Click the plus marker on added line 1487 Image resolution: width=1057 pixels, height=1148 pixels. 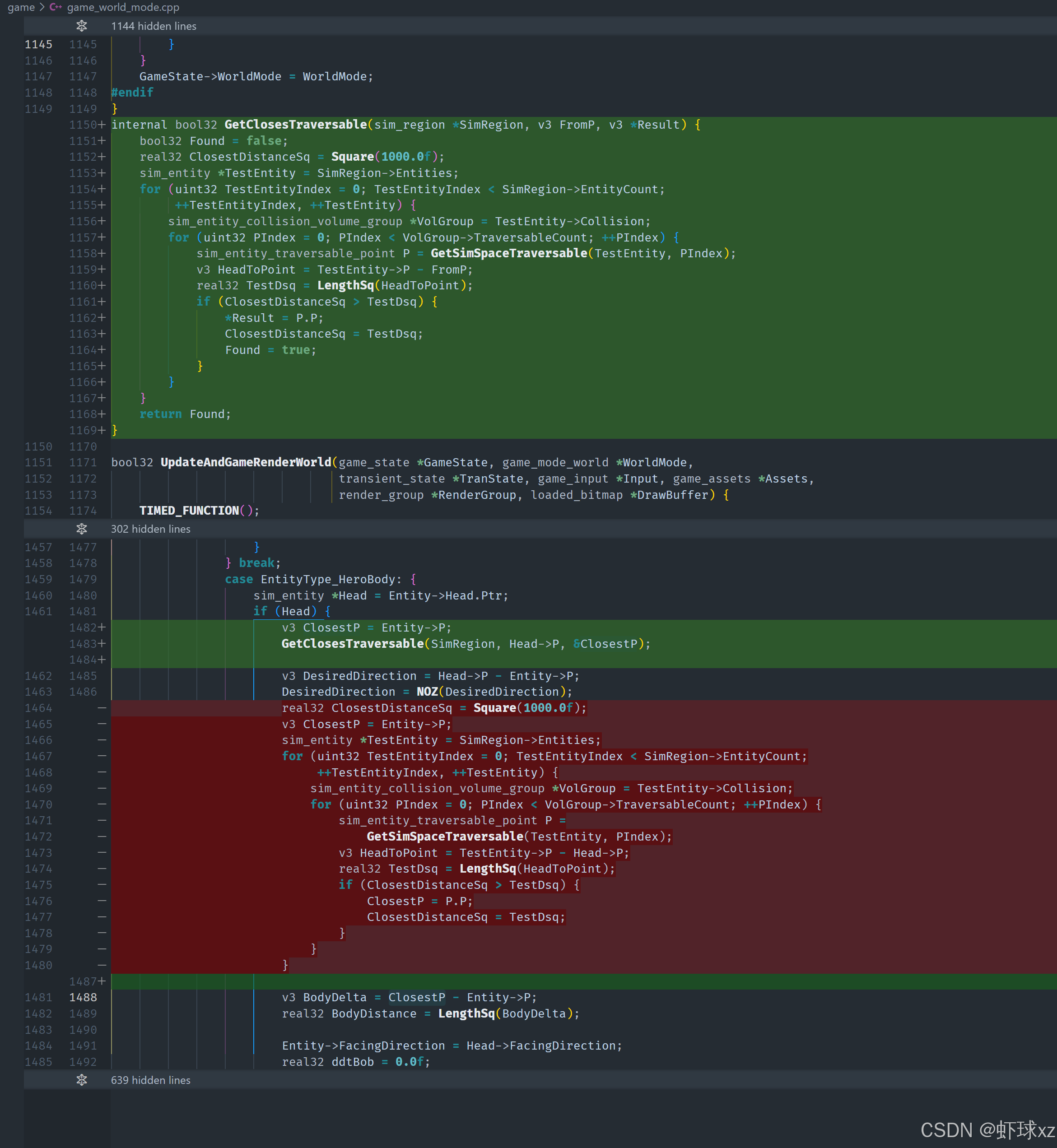click(x=102, y=981)
